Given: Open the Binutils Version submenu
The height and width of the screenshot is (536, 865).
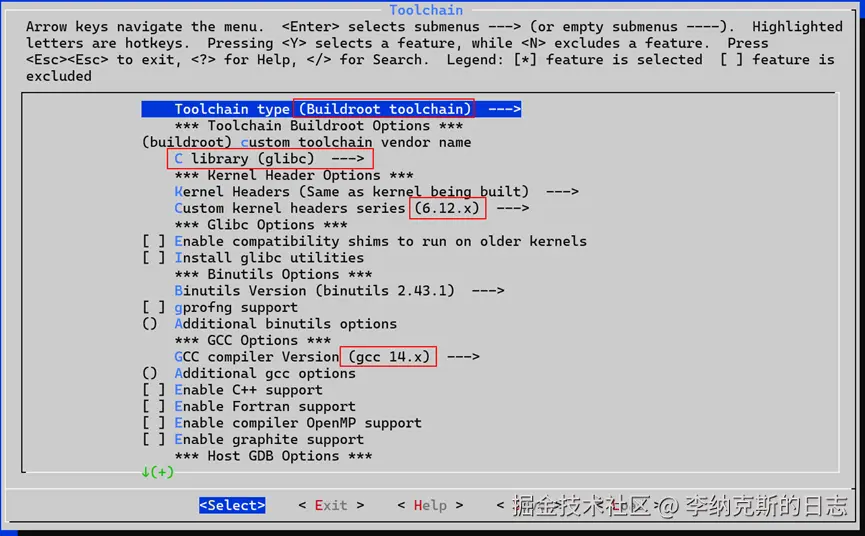Looking at the screenshot, I should 339,291.
